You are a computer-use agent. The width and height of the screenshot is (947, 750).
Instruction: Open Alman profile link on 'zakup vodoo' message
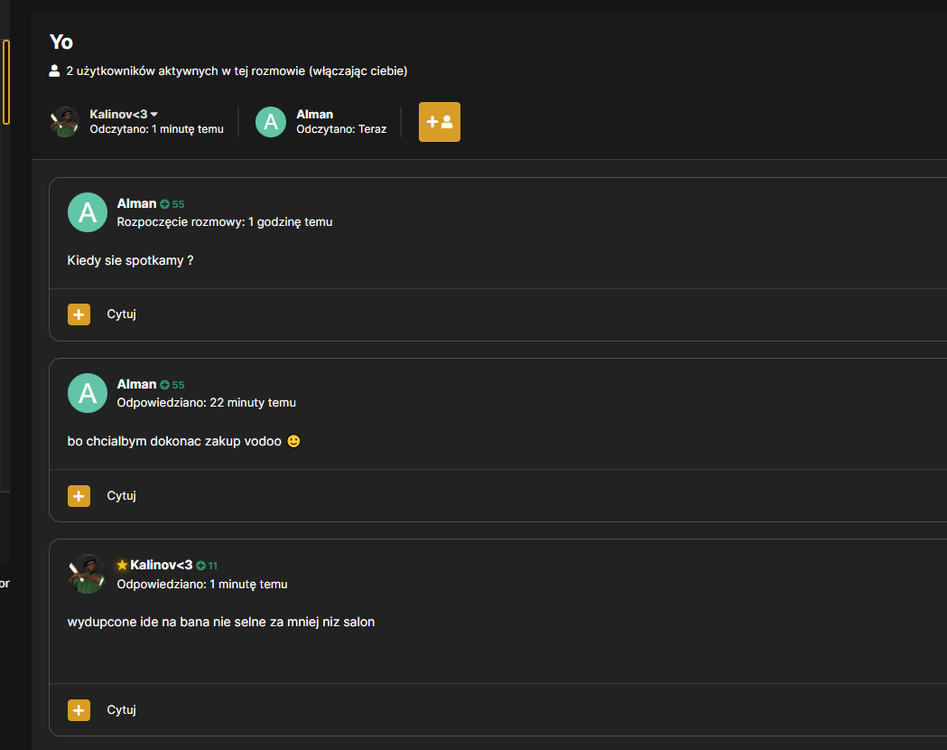[x=136, y=384]
